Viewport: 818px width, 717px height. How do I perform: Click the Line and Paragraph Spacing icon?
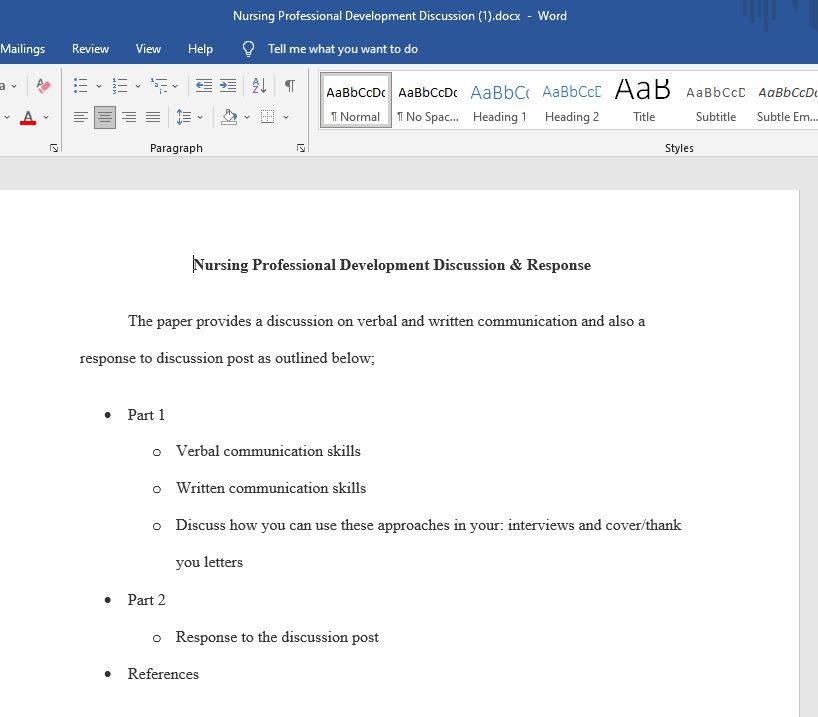pos(183,117)
